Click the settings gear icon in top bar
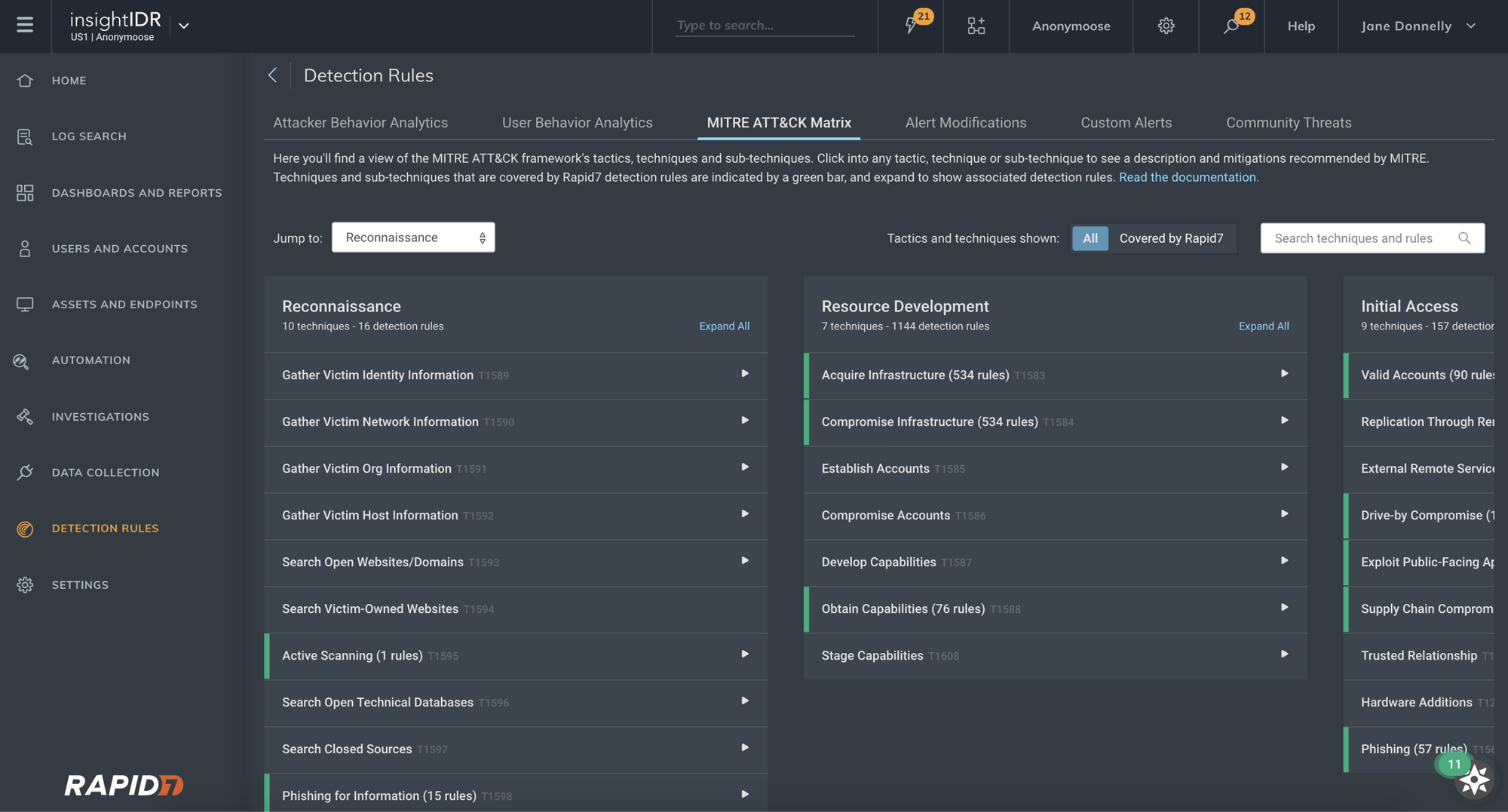 coord(1166,26)
